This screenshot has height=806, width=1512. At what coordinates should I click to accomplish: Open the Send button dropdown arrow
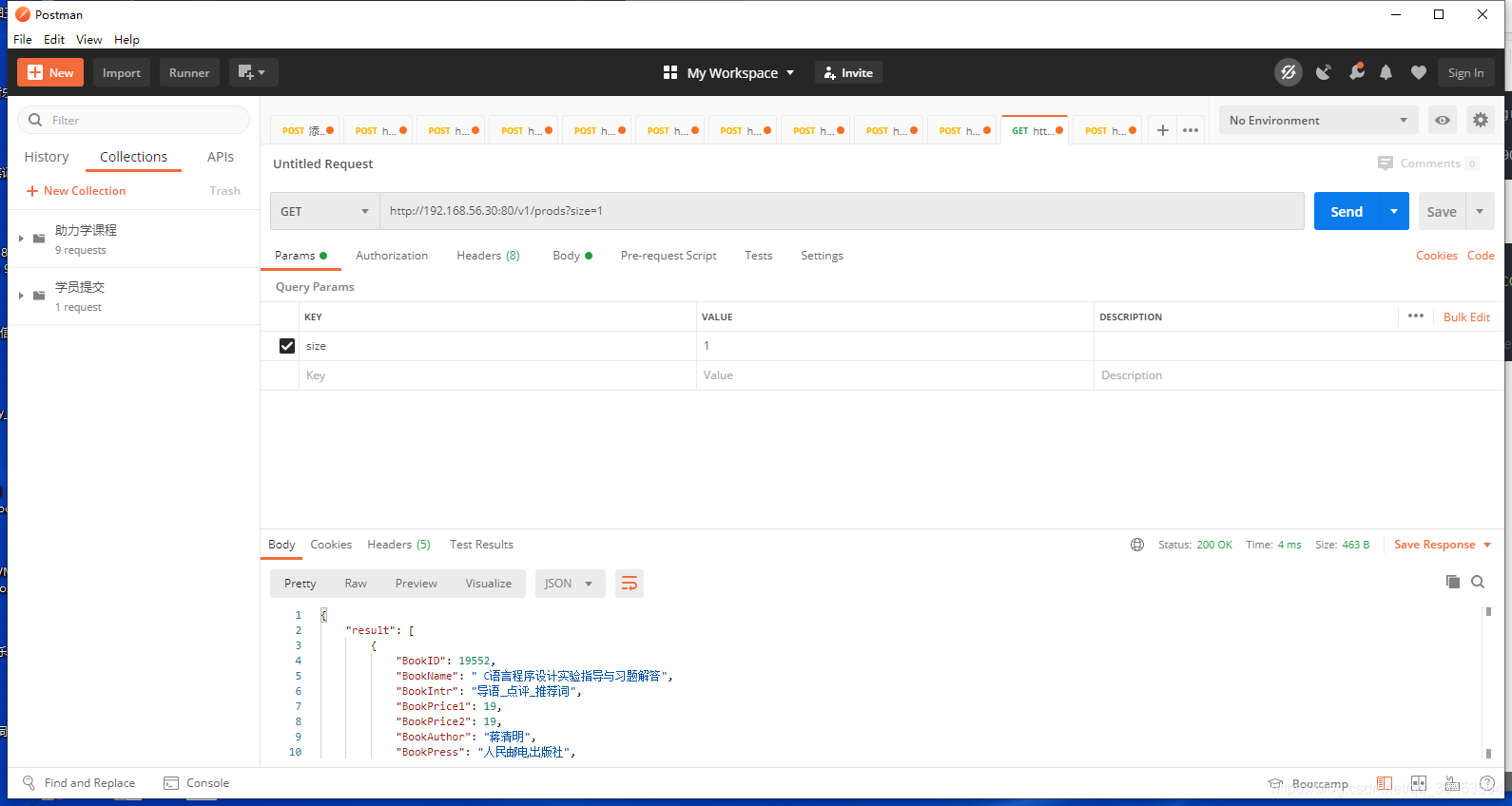tap(1394, 211)
